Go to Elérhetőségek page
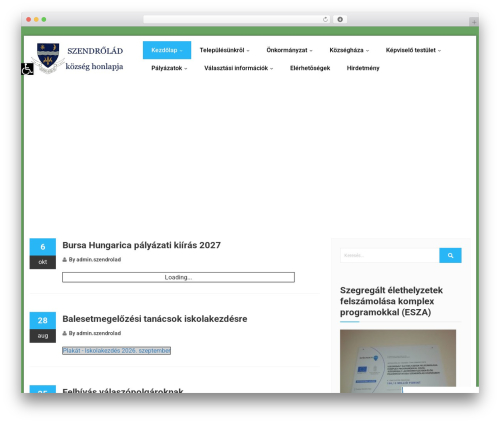The width and height of the screenshot is (500, 423). pos(310,68)
